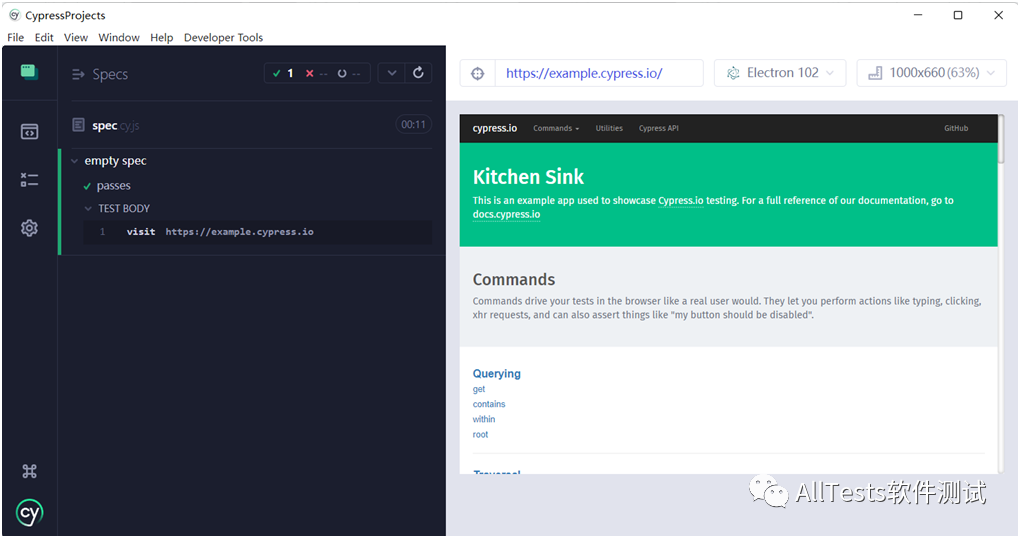This screenshot has width=1020, height=538.
Task: Click the green project icon in the sidebar
Action: point(29,72)
